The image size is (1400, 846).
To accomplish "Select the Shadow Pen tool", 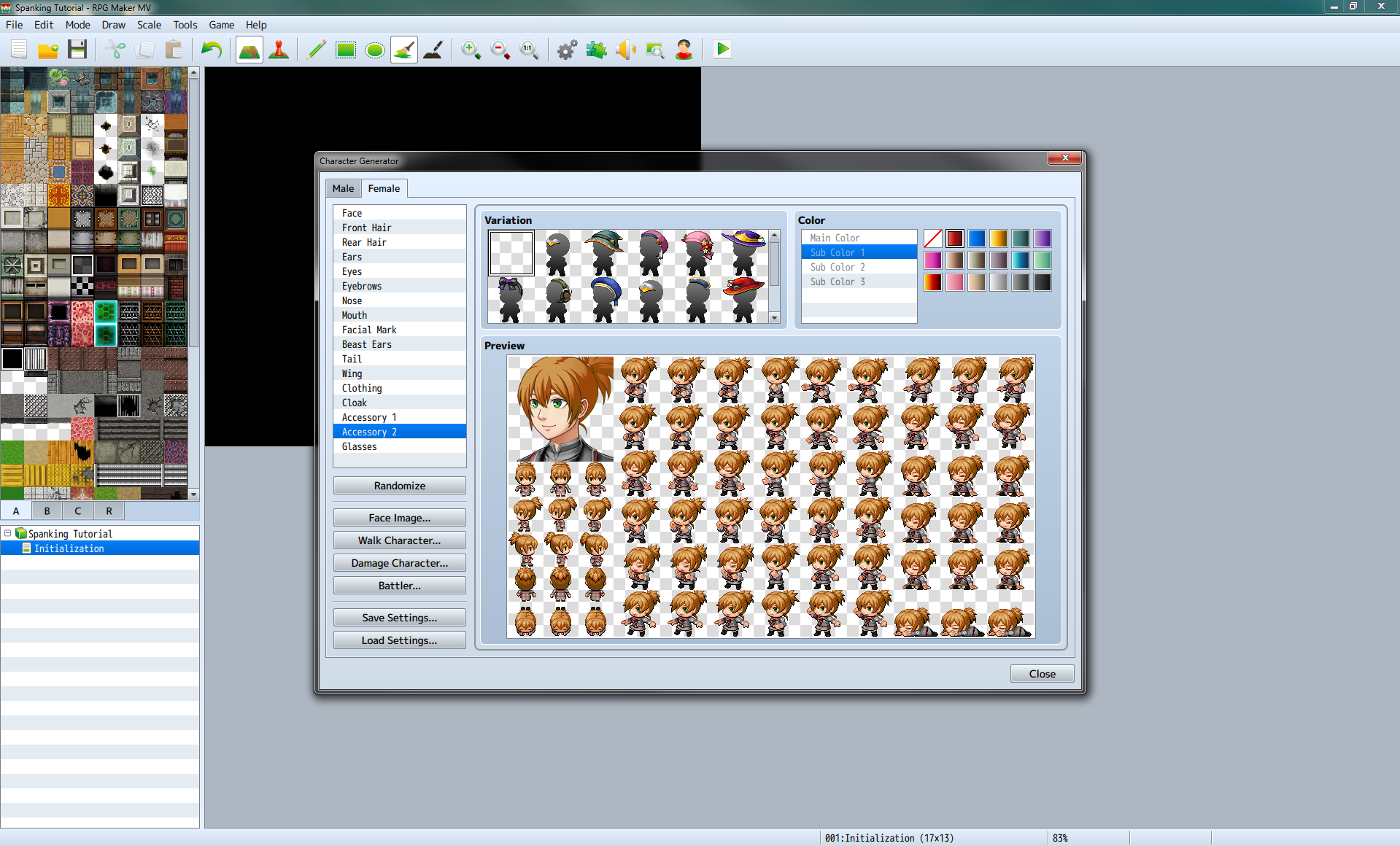I will click(x=433, y=50).
